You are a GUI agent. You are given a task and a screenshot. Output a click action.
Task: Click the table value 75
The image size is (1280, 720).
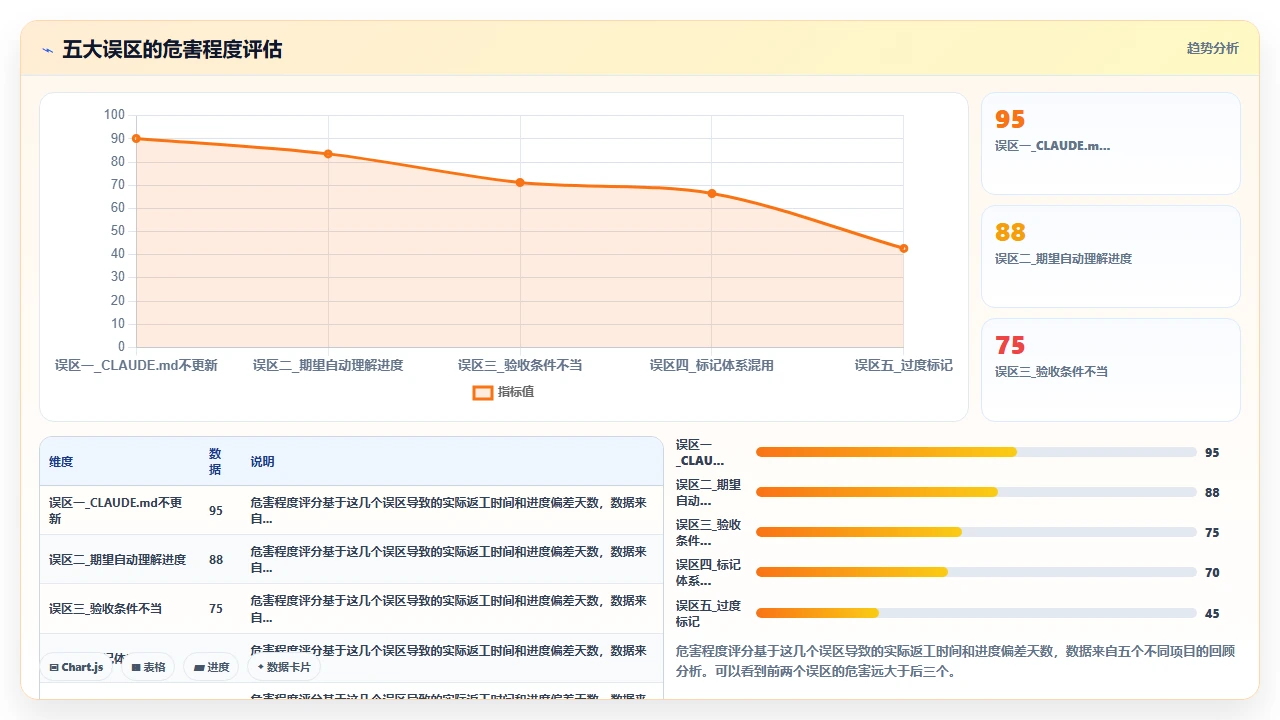pos(216,609)
